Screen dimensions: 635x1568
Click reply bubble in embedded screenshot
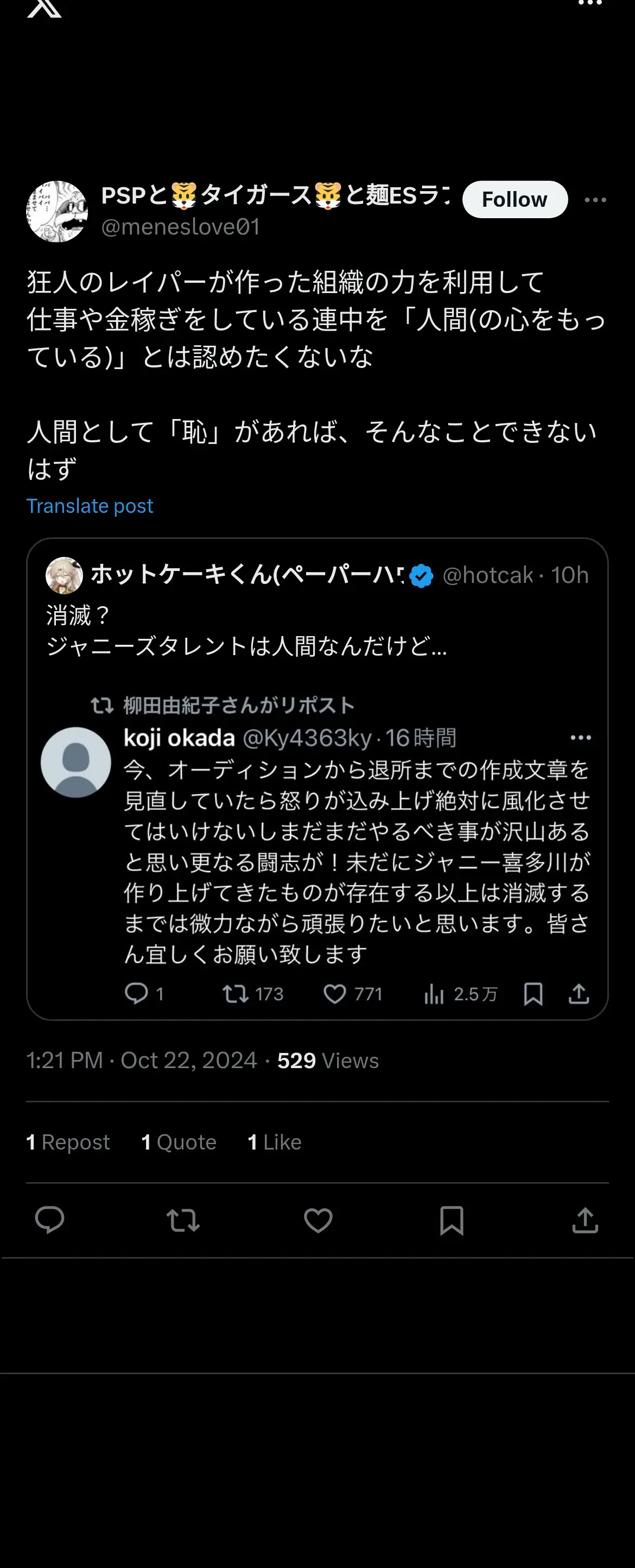coord(136,994)
